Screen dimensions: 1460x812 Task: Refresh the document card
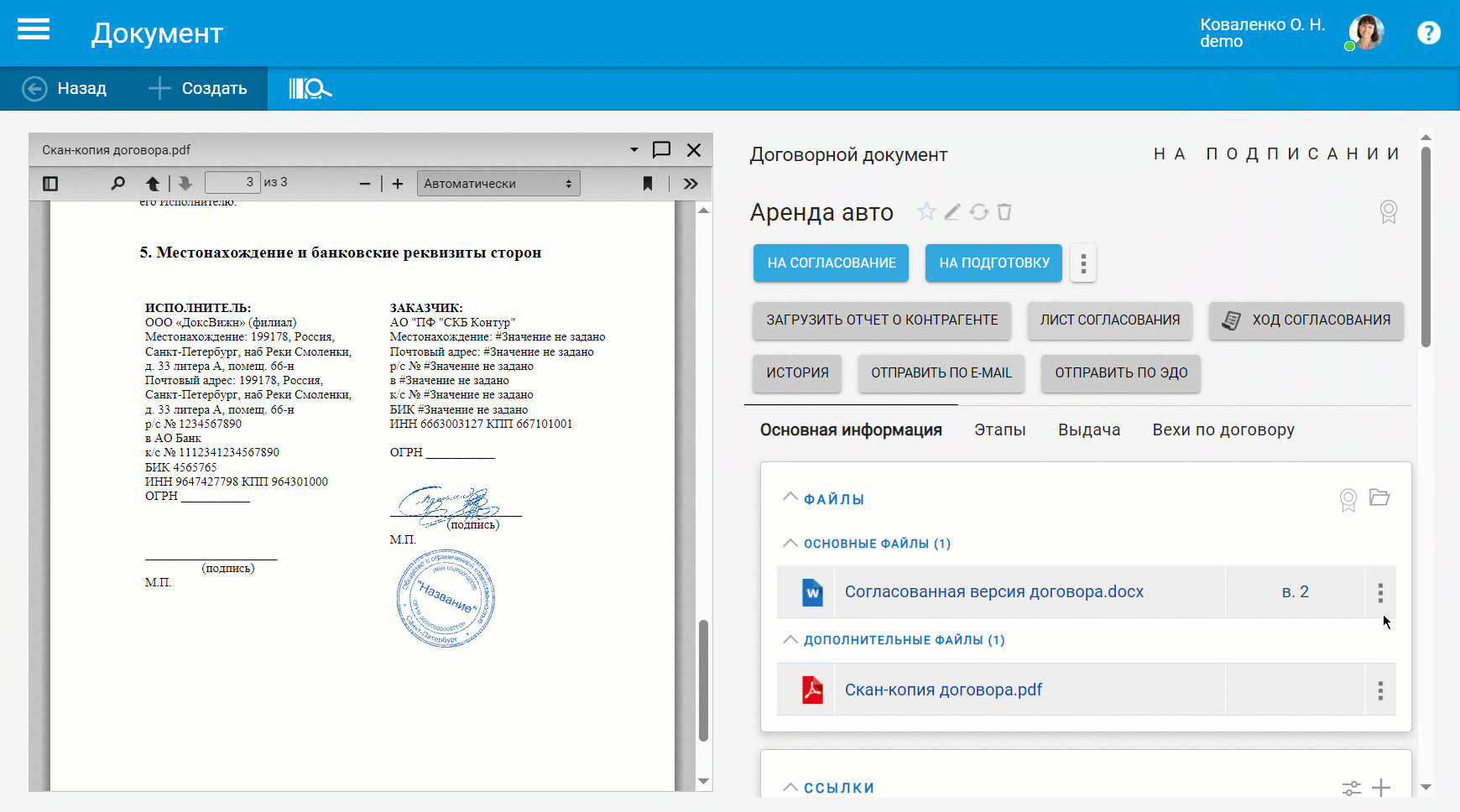(978, 212)
